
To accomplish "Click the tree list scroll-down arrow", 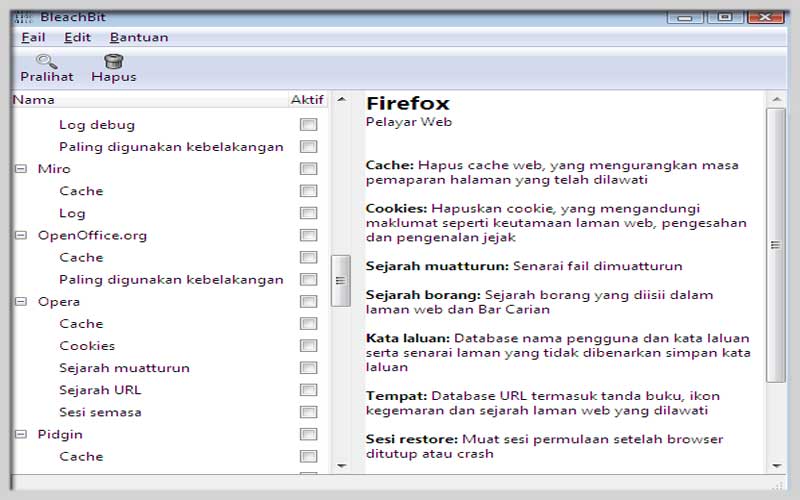I will tap(341, 465).
